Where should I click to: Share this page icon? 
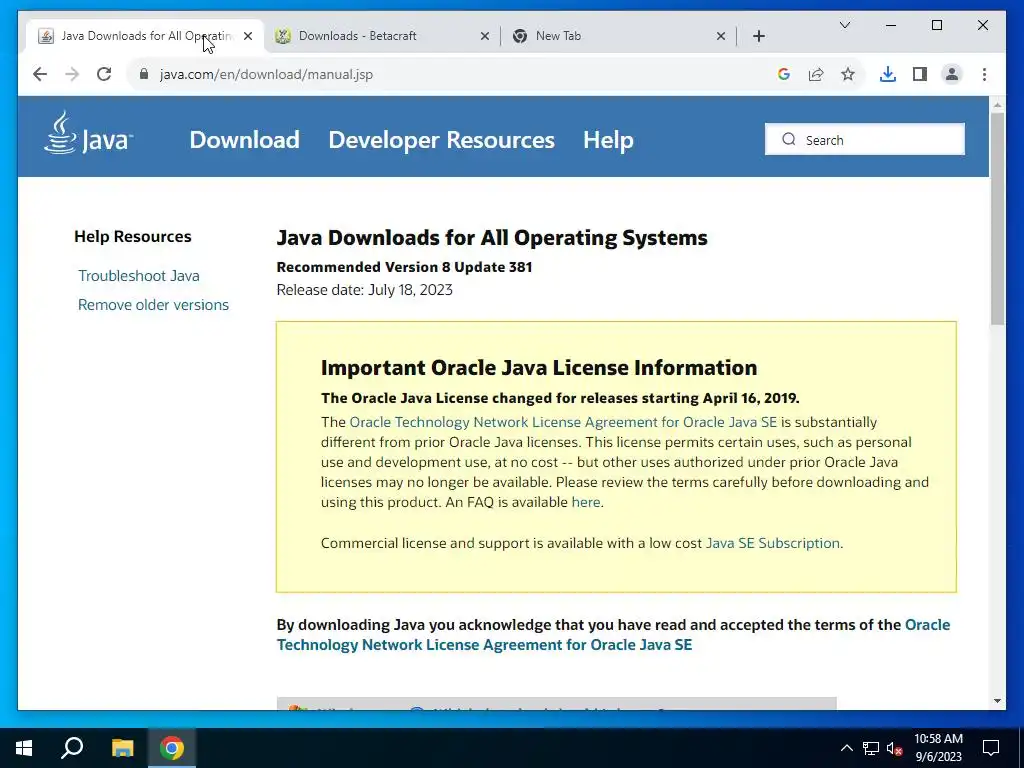point(816,74)
